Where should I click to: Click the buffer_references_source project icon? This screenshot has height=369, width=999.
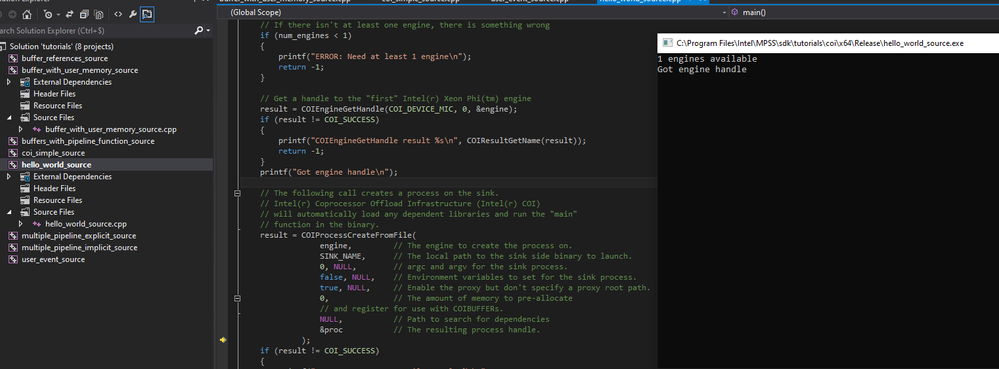13,59
